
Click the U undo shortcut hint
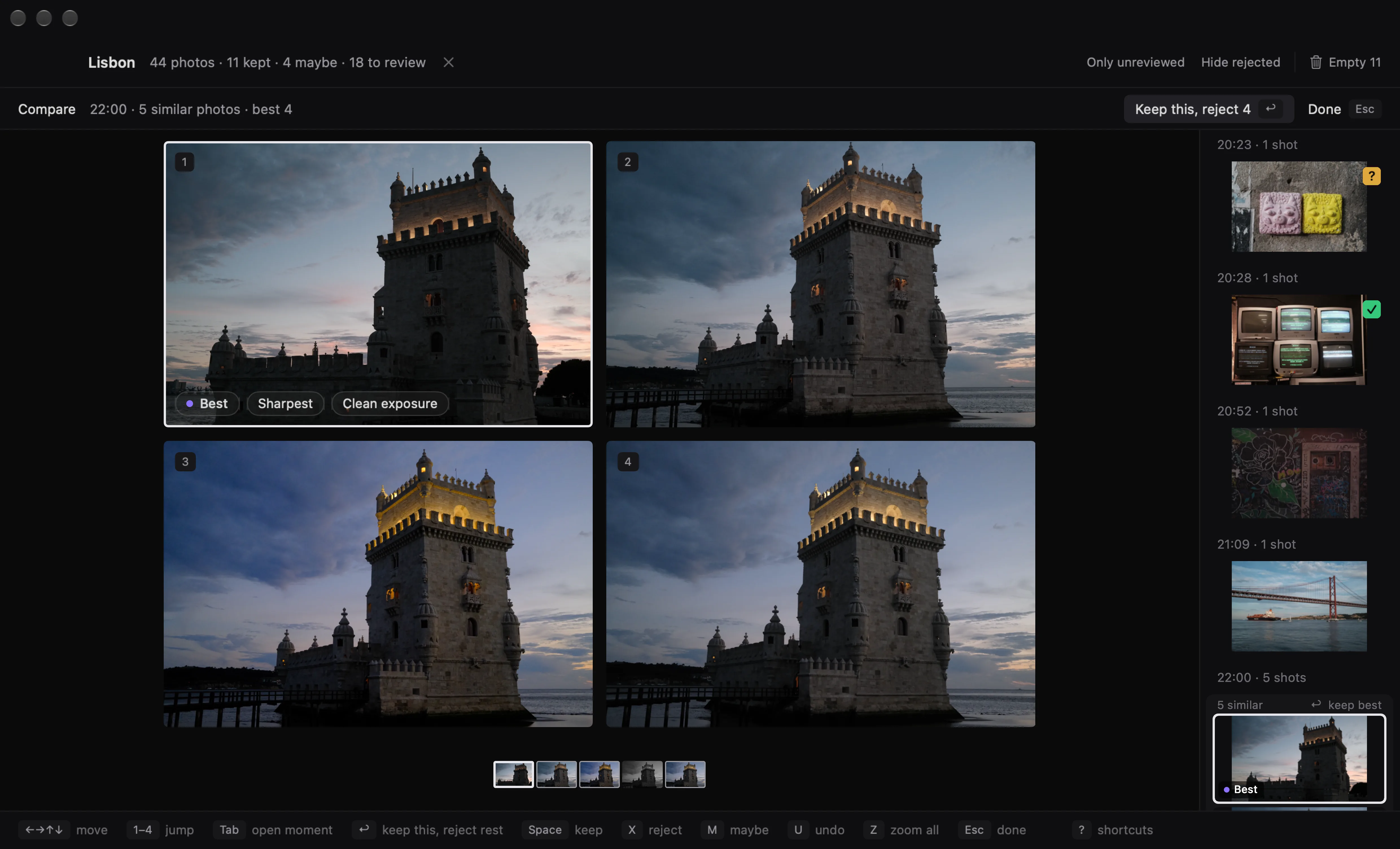tap(817, 830)
